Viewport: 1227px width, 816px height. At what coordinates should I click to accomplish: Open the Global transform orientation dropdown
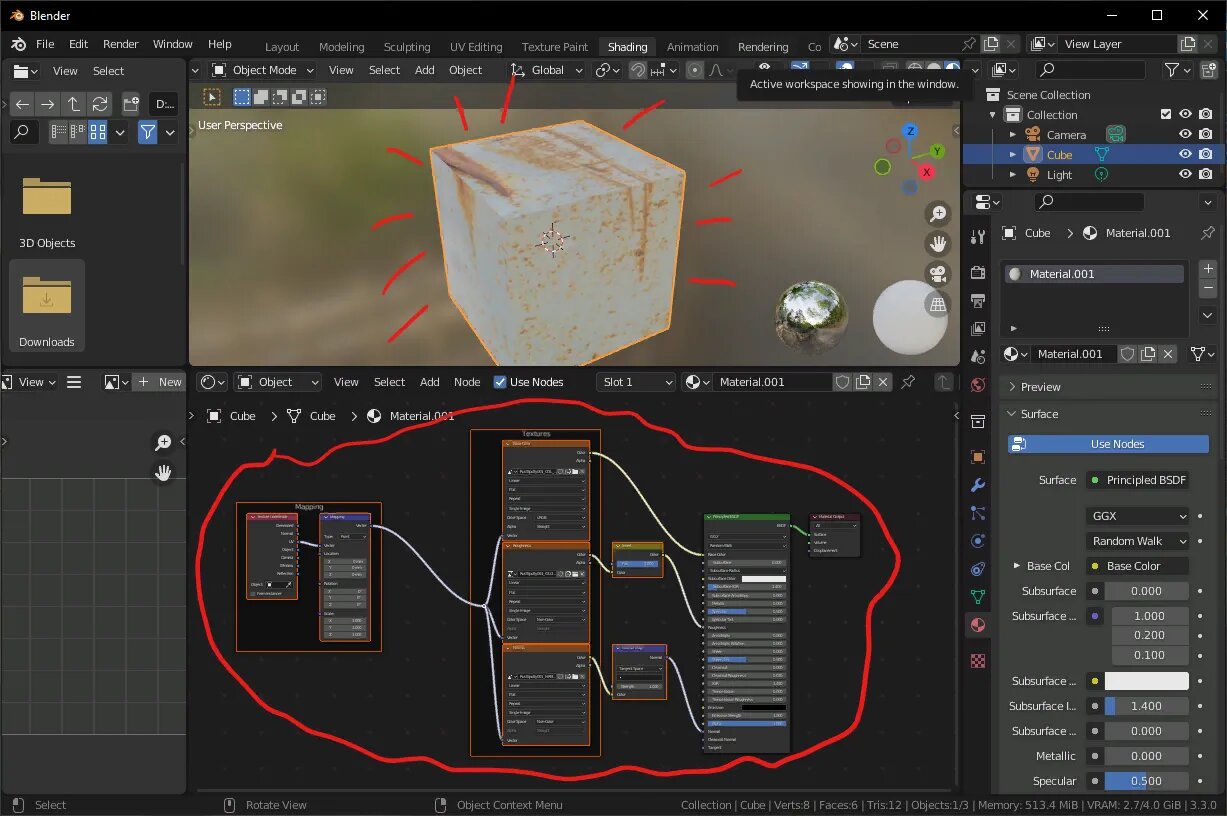click(547, 70)
